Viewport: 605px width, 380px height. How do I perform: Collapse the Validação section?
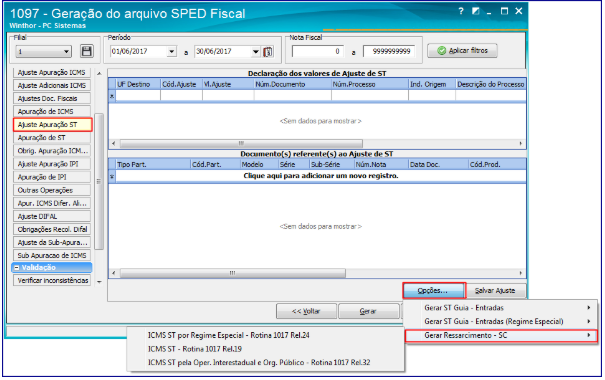tap(17, 267)
